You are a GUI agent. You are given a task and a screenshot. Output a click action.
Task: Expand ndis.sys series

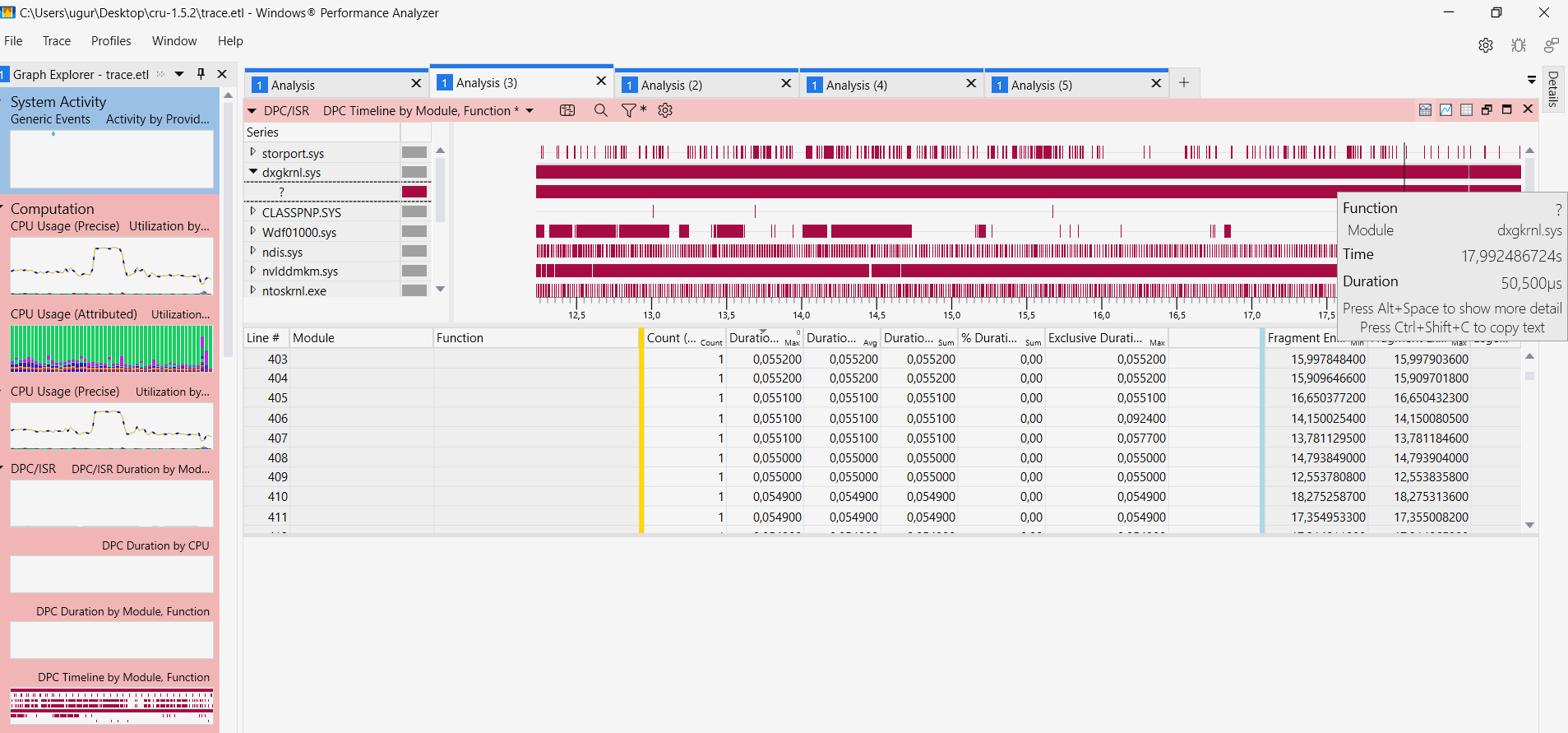click(252, 251)
